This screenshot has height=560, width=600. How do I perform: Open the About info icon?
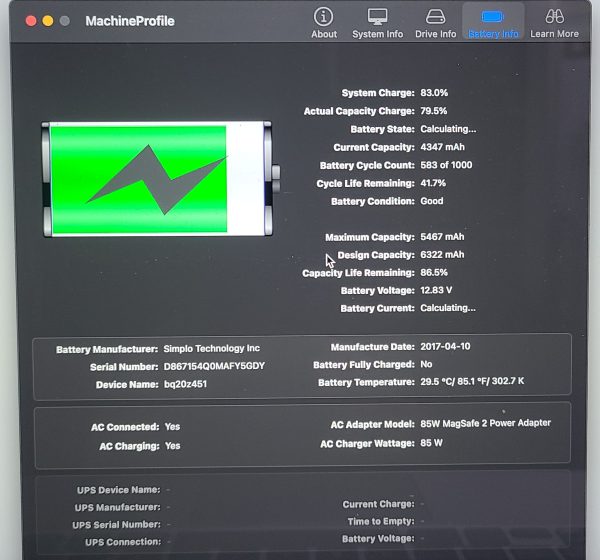[x=324, y=18]
